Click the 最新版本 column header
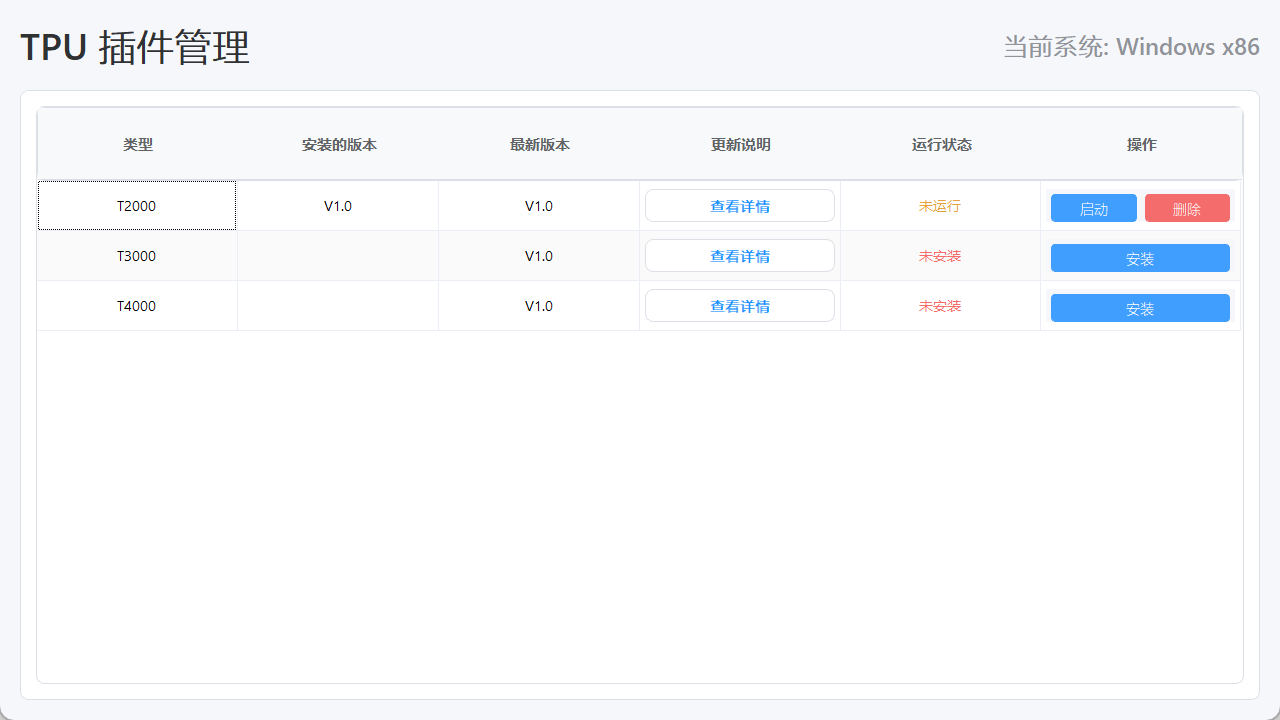The image size is (1280, 720). [x=539, y=145]
